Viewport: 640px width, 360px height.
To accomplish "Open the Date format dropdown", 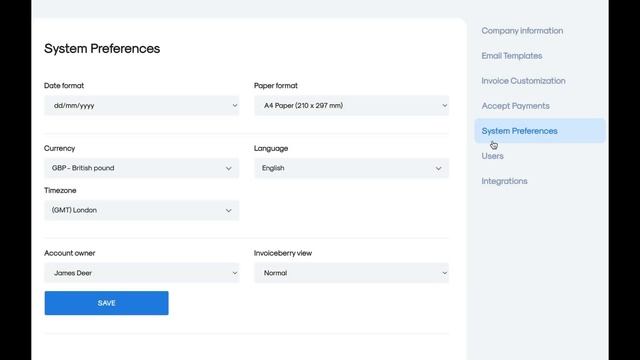I will click(142, 106).
